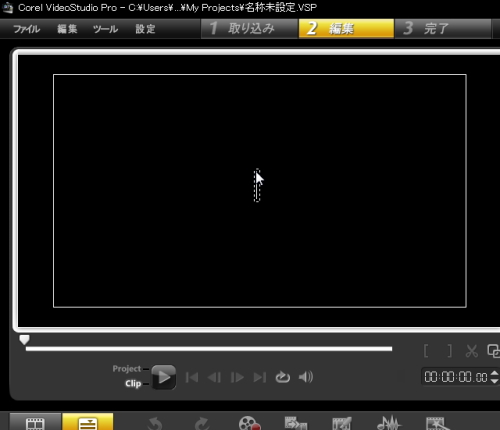The height and width of the screenshot is (430, 500).
Task: Click the Play button
Action: click(x=163, y=377)
